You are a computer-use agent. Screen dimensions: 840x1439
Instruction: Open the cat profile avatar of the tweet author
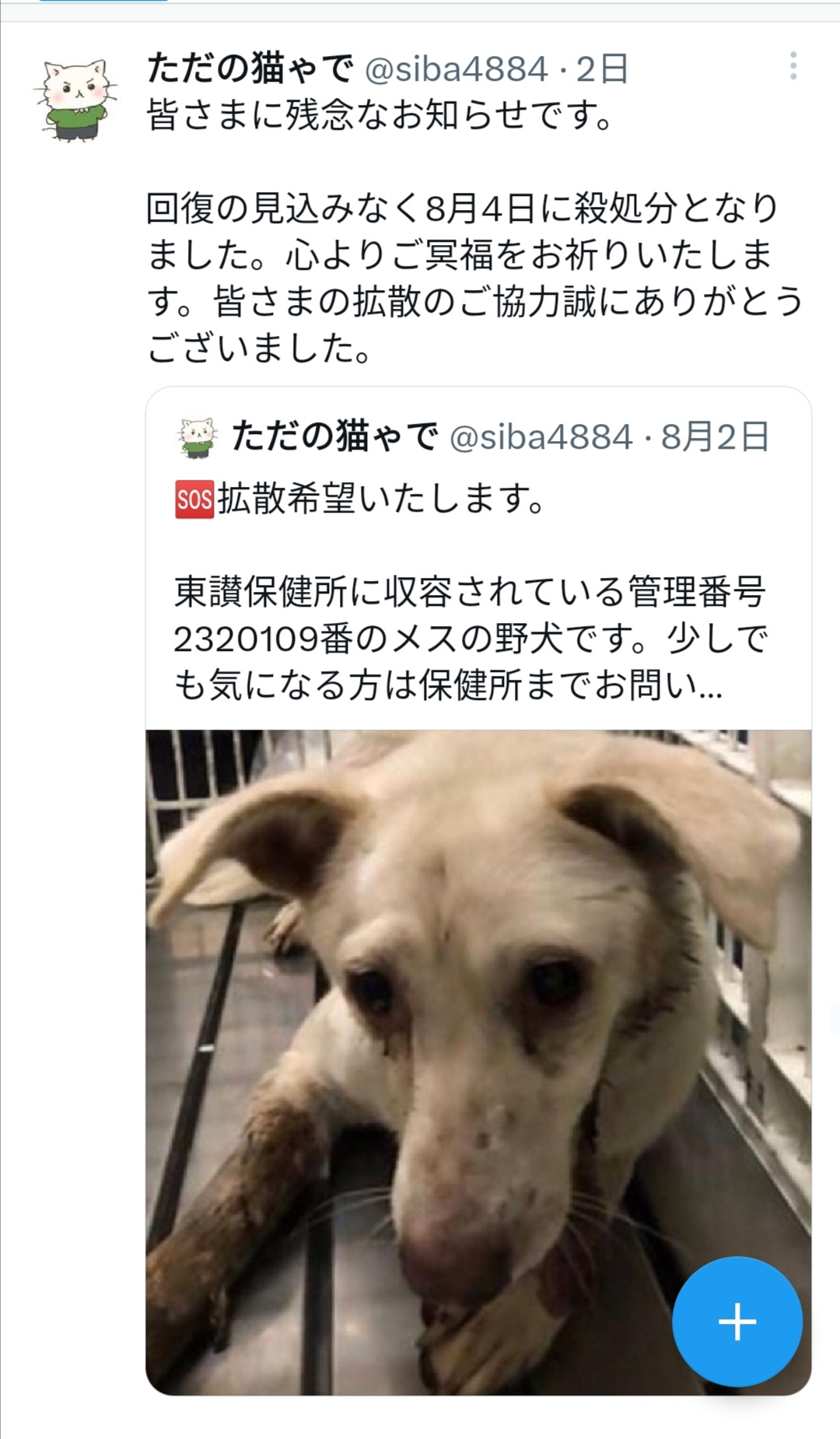point(77,100)
